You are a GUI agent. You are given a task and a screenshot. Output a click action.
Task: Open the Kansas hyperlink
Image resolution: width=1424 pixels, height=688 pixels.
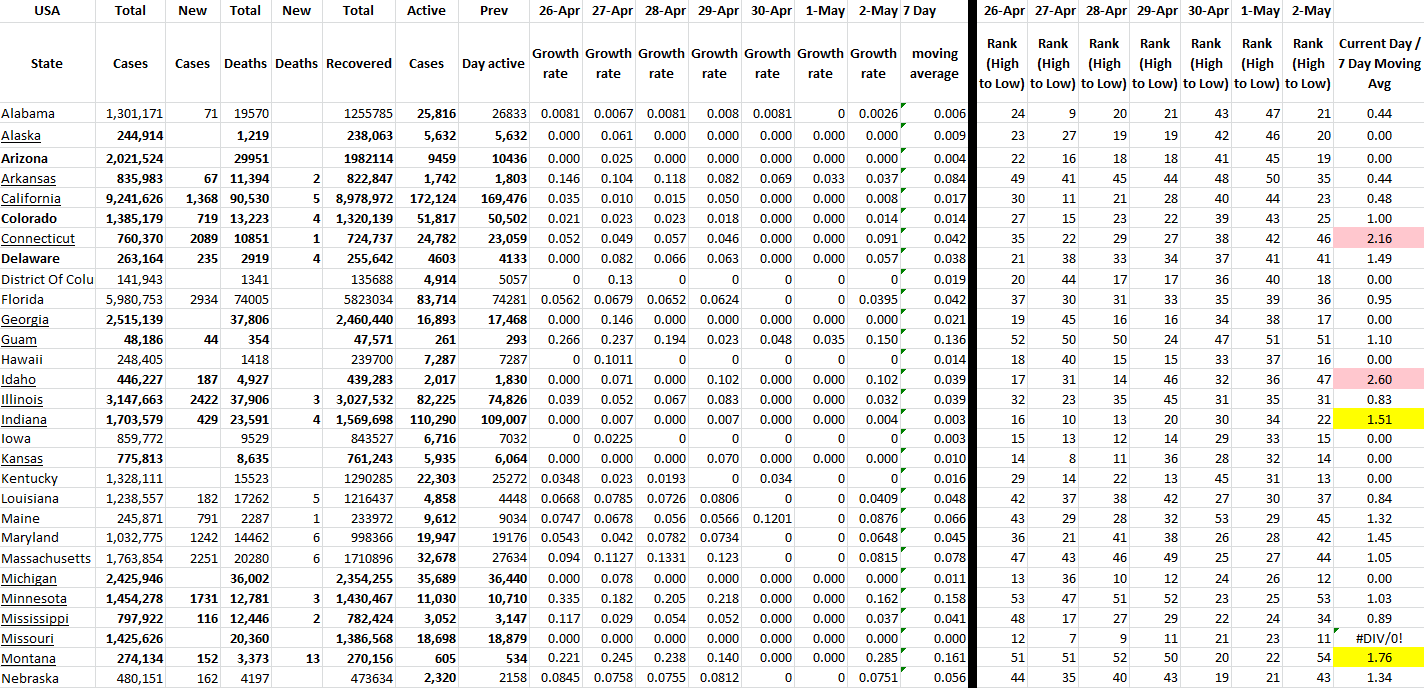click(22, 459)
